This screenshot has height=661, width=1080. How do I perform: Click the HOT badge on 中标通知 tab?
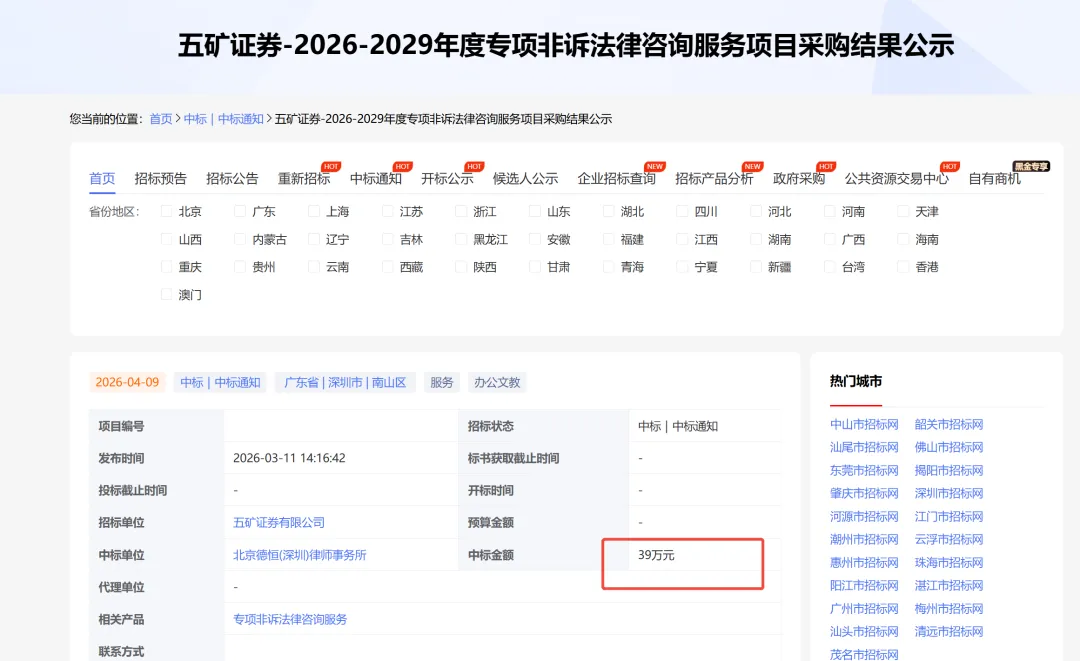tap(402, 164)
